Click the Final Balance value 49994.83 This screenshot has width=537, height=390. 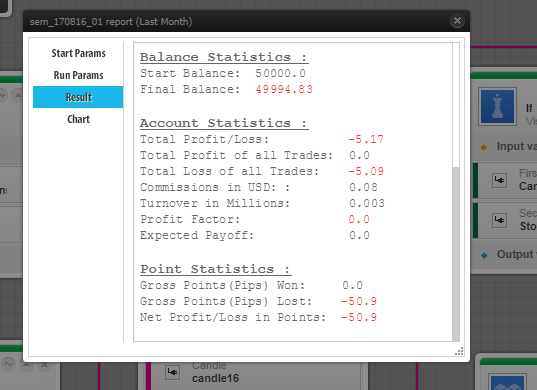coord(284,89)
